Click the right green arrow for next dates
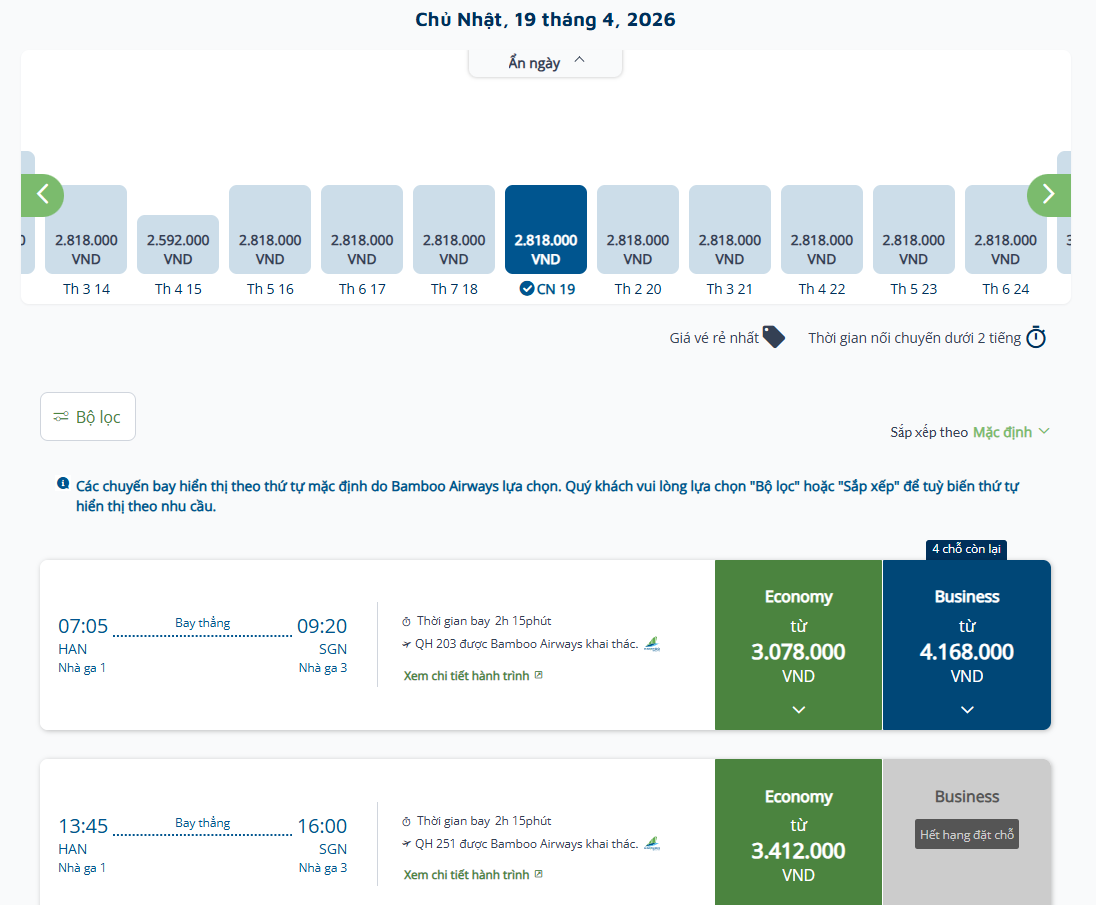1096x905 pixels. pyautogui.click(x=1048, y=194)
